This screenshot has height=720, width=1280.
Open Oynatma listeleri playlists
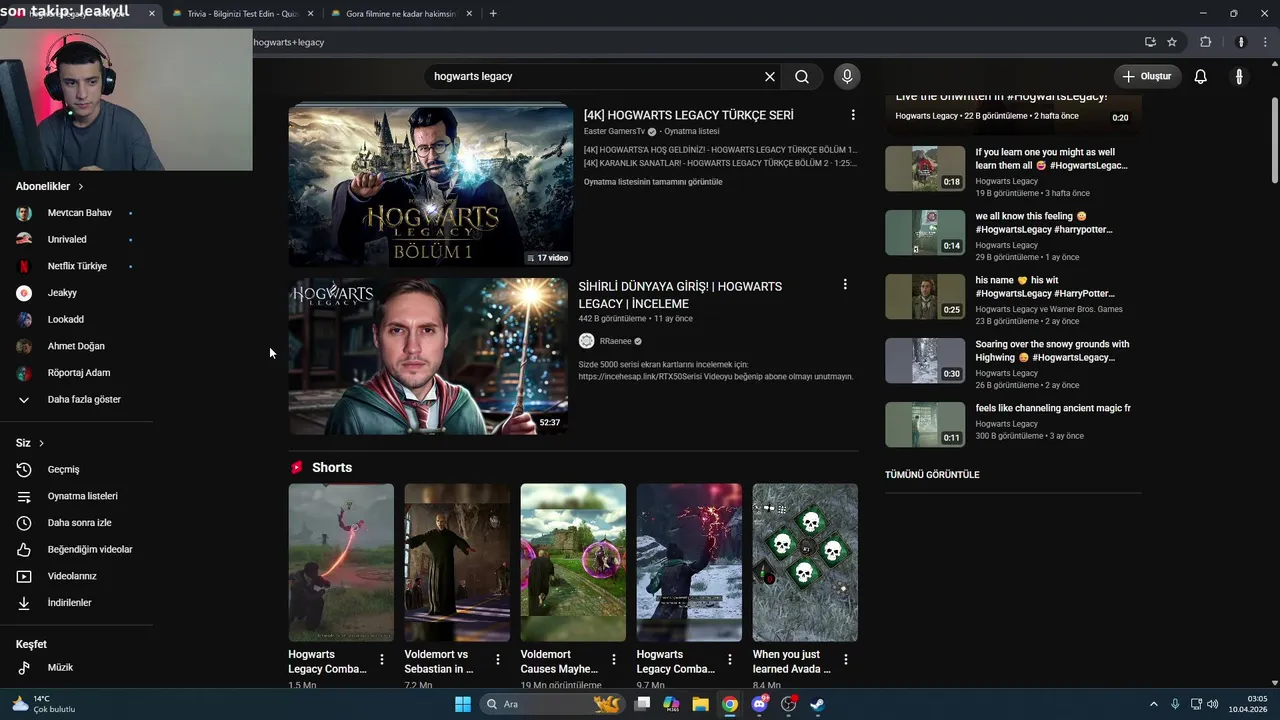click(x=77, y=496)
